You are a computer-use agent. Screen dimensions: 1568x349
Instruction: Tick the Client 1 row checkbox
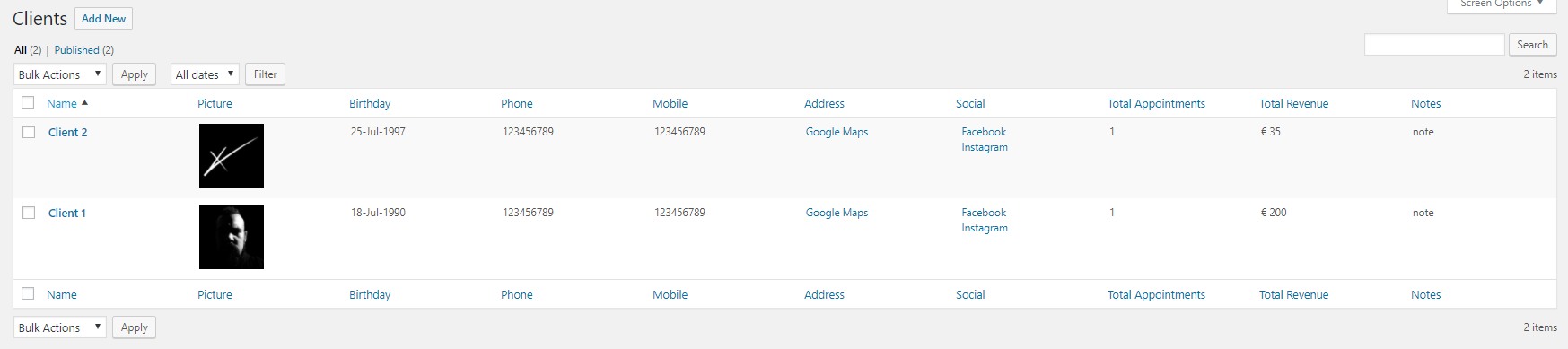(29, 213)
